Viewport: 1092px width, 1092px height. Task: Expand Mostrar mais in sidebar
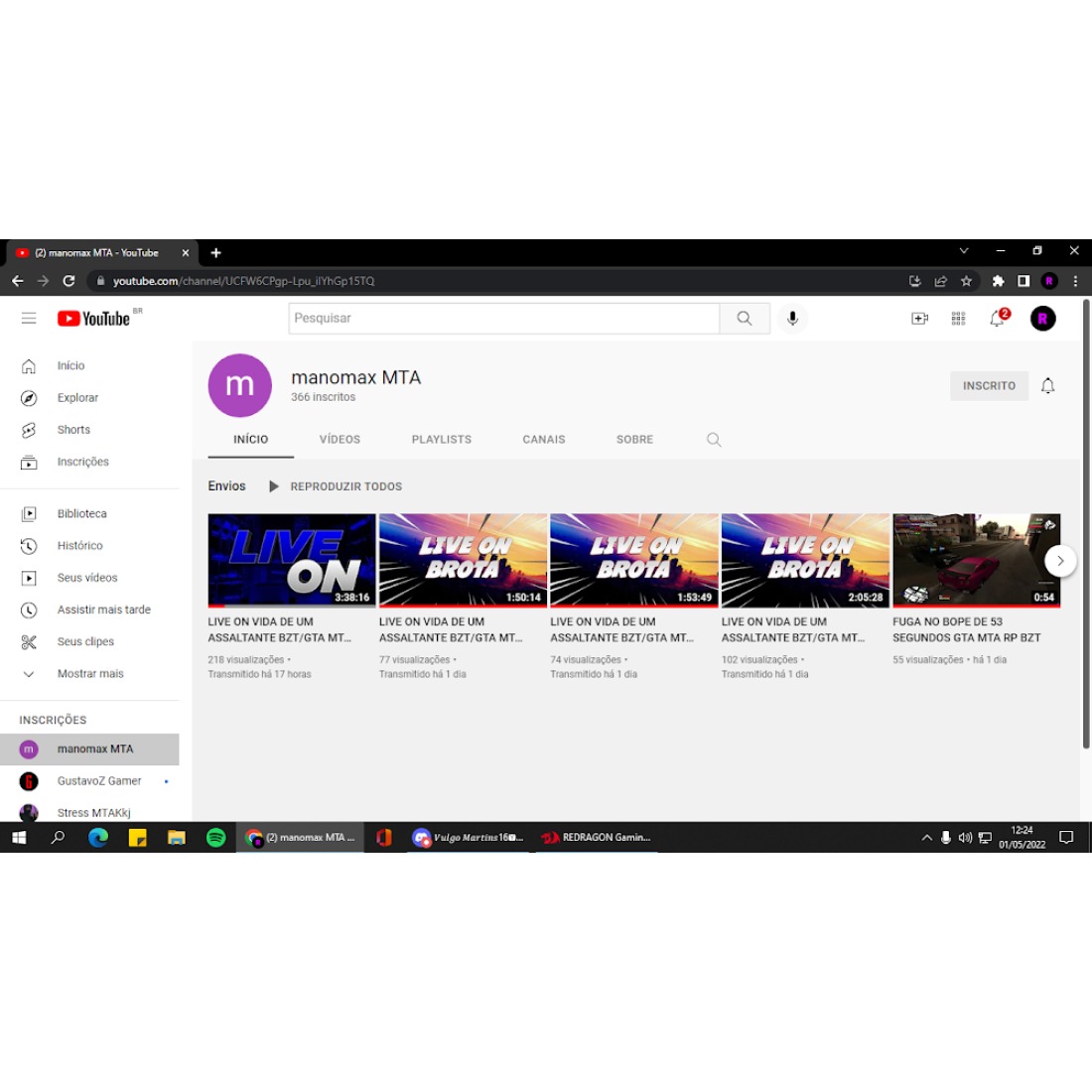(x=89, y=674)
